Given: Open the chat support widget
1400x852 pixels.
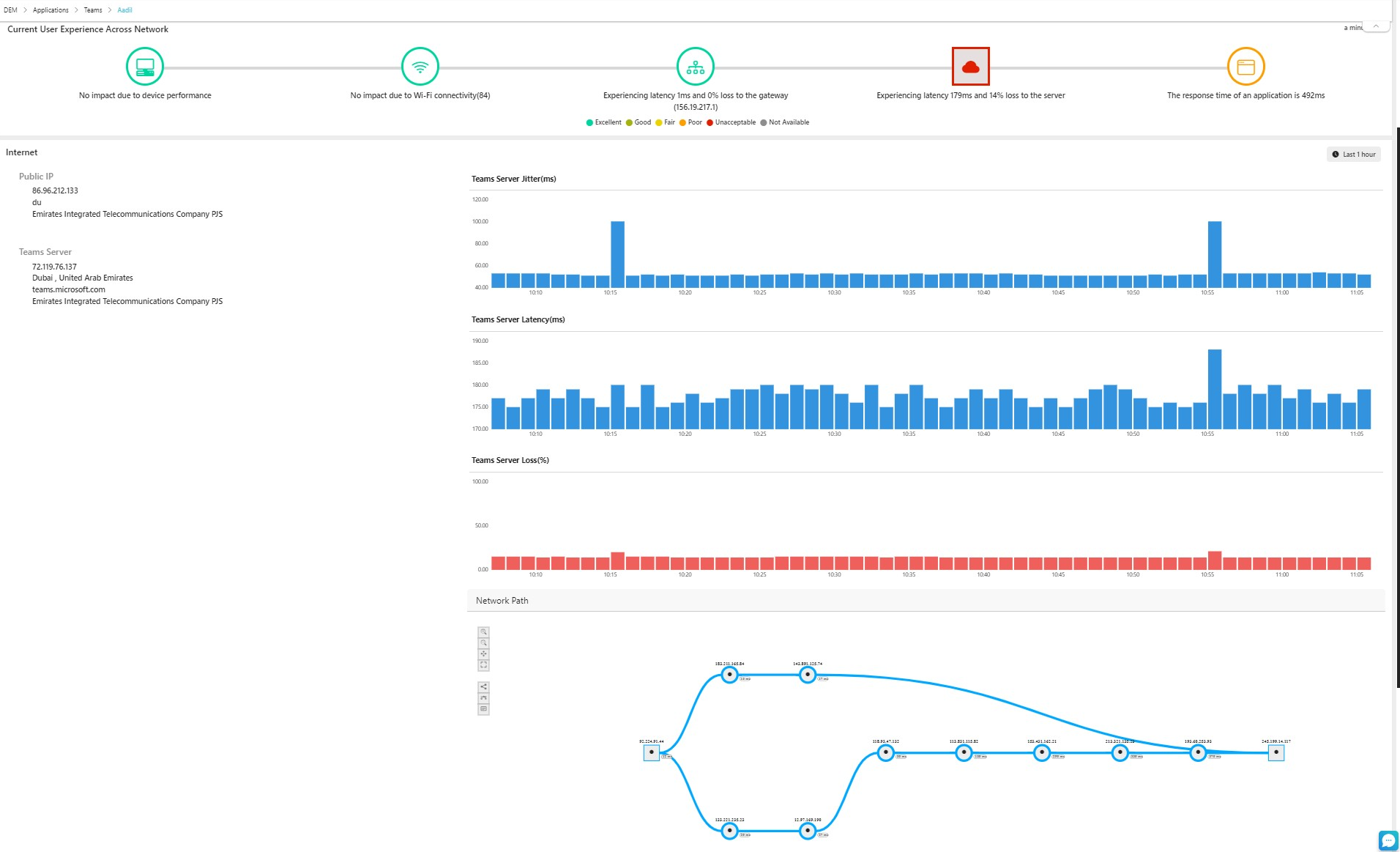Looking at the screenshot, I should 1388,840.
